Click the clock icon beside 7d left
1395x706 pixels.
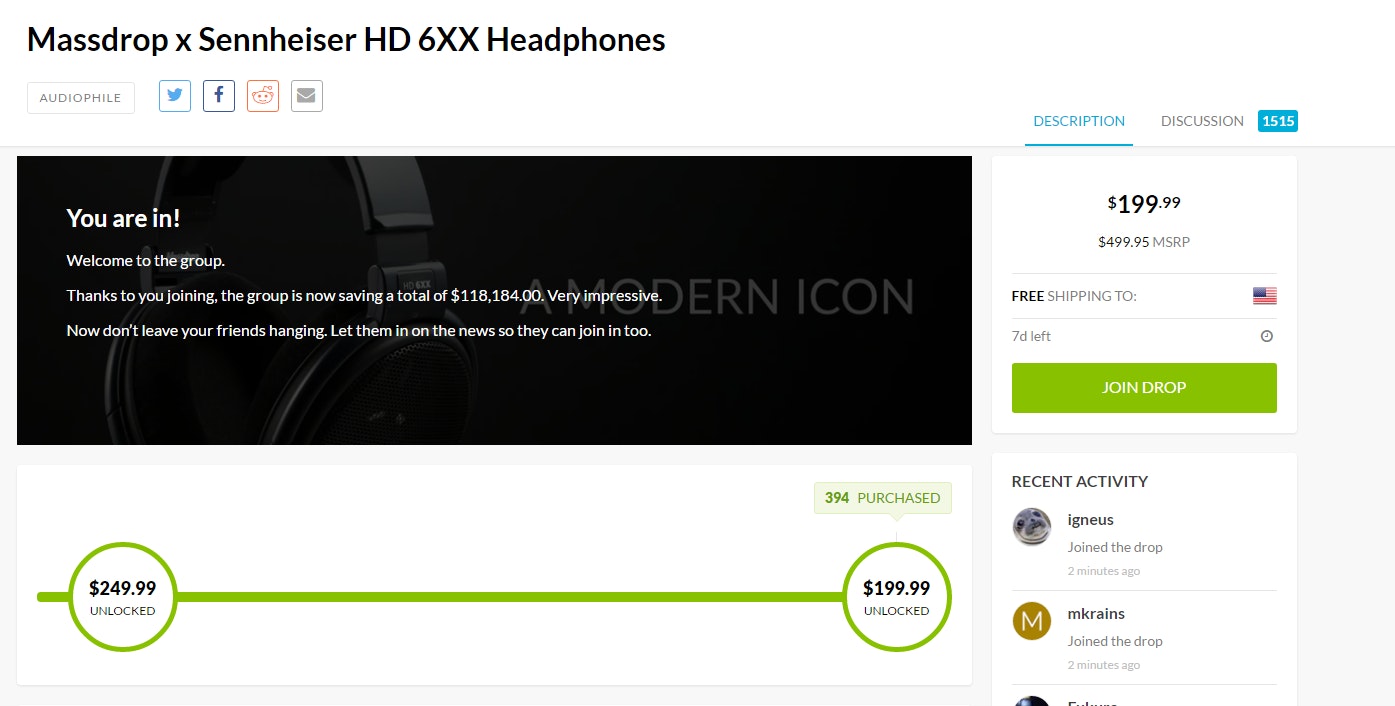click(x=1267, y=336)
